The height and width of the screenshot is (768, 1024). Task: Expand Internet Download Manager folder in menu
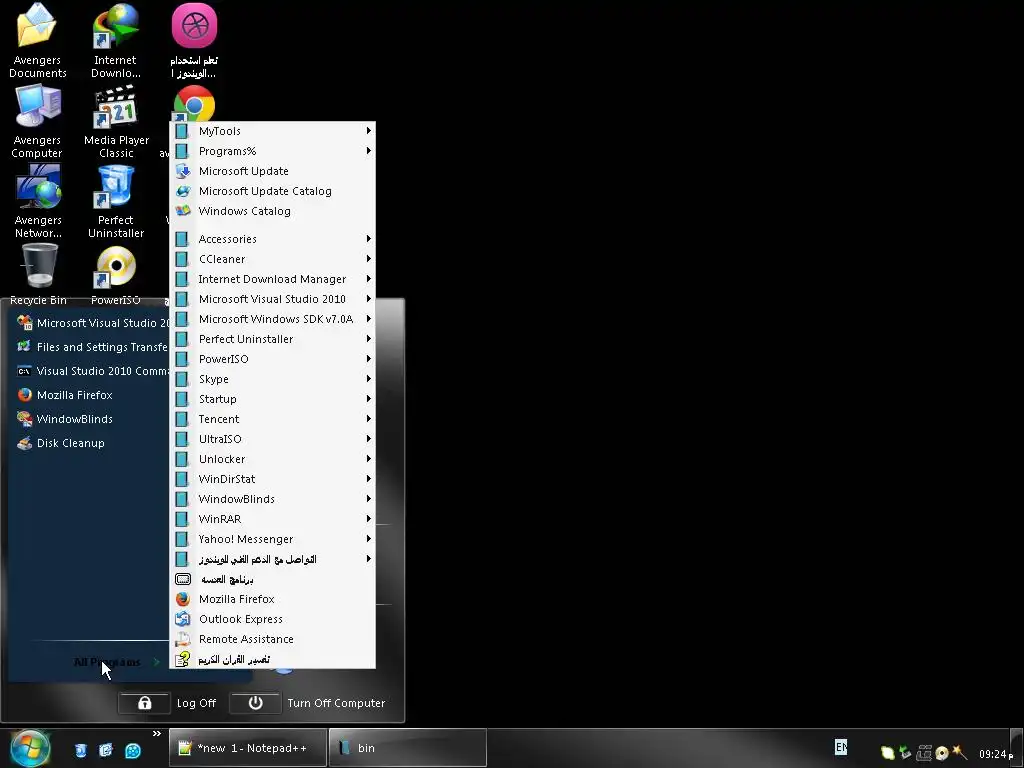click(x=272, y=279)
